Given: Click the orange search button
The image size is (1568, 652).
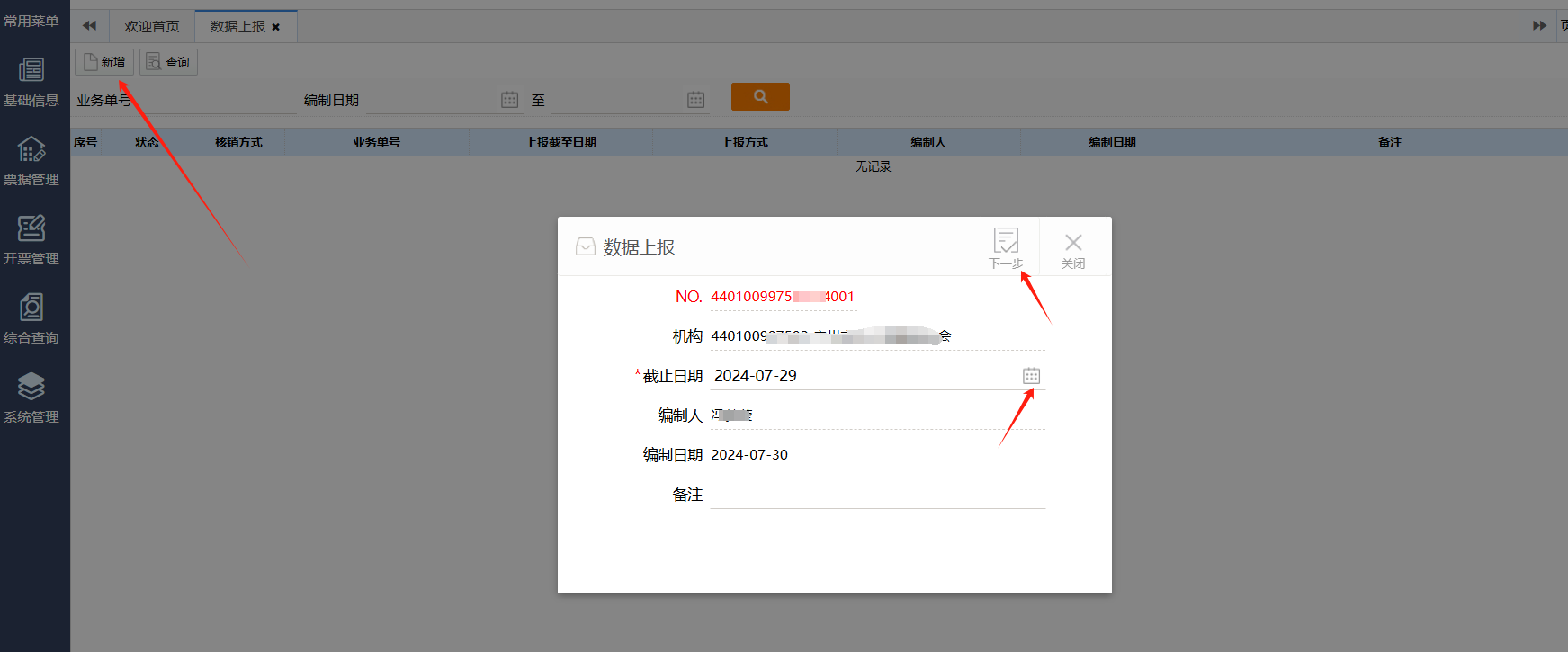Looking at the screenshot, I should coord(760,97).
